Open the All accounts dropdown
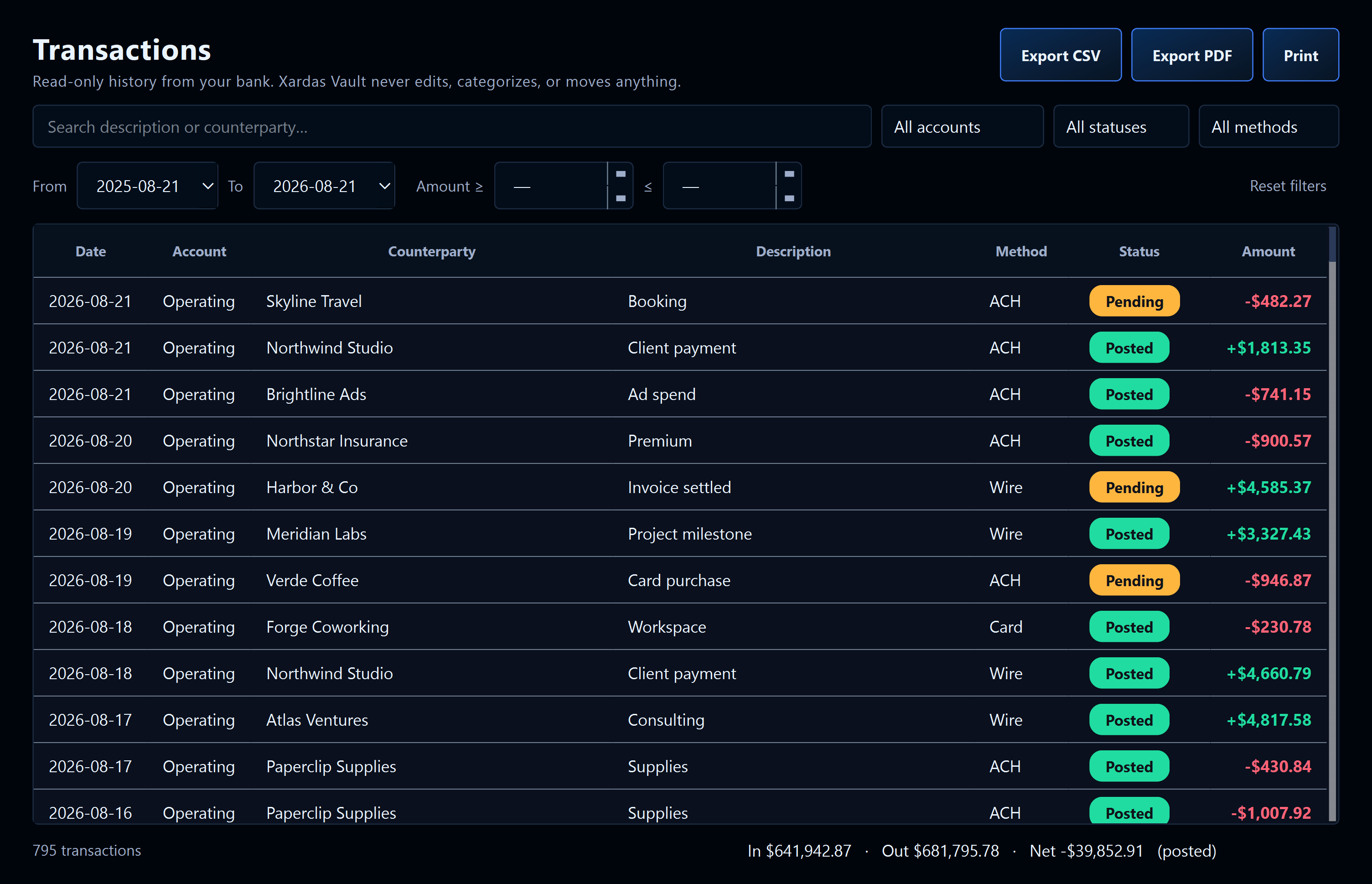This screenshot has width=1372, height=884. pyautogui.click(x=962, y=127)
